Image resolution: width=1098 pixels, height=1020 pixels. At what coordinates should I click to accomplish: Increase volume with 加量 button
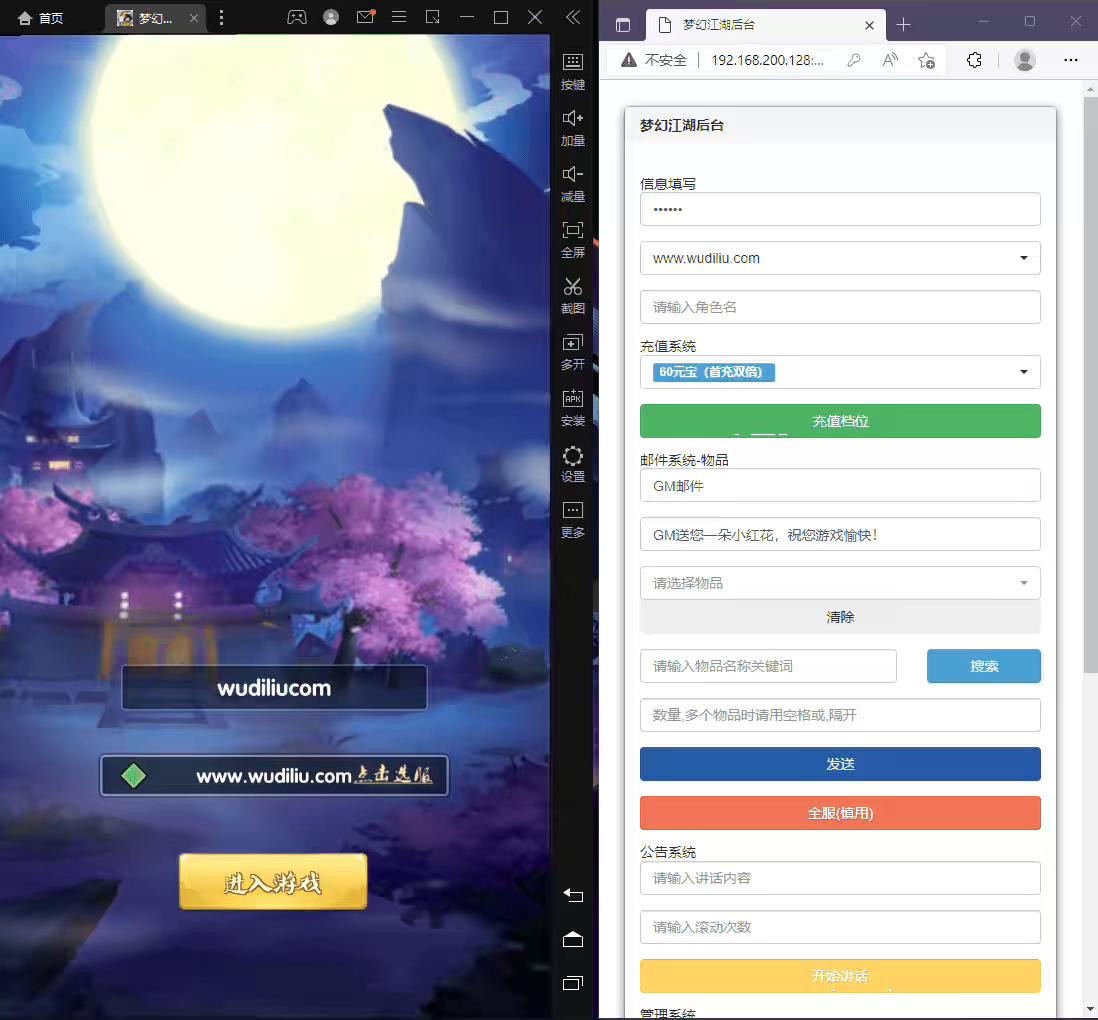pyautogui.click(x=573, y=127)
